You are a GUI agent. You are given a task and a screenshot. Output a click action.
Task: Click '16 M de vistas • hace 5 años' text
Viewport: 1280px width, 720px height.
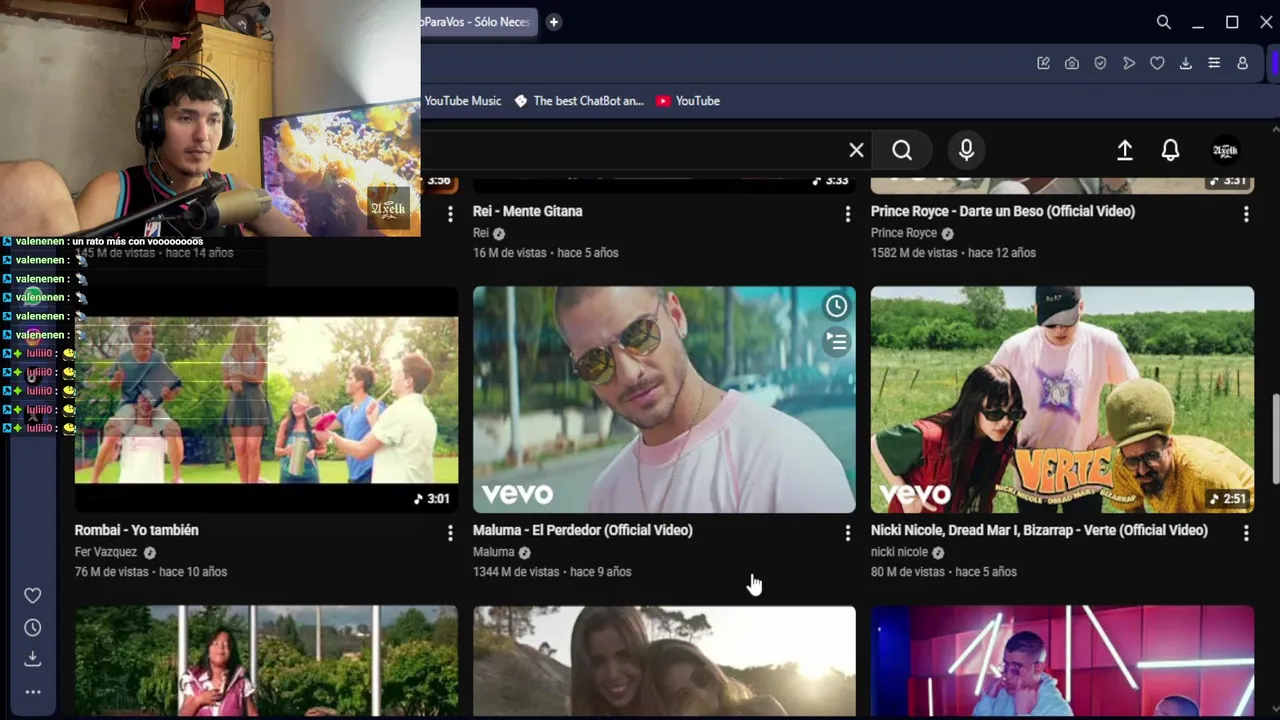point(546,253)
